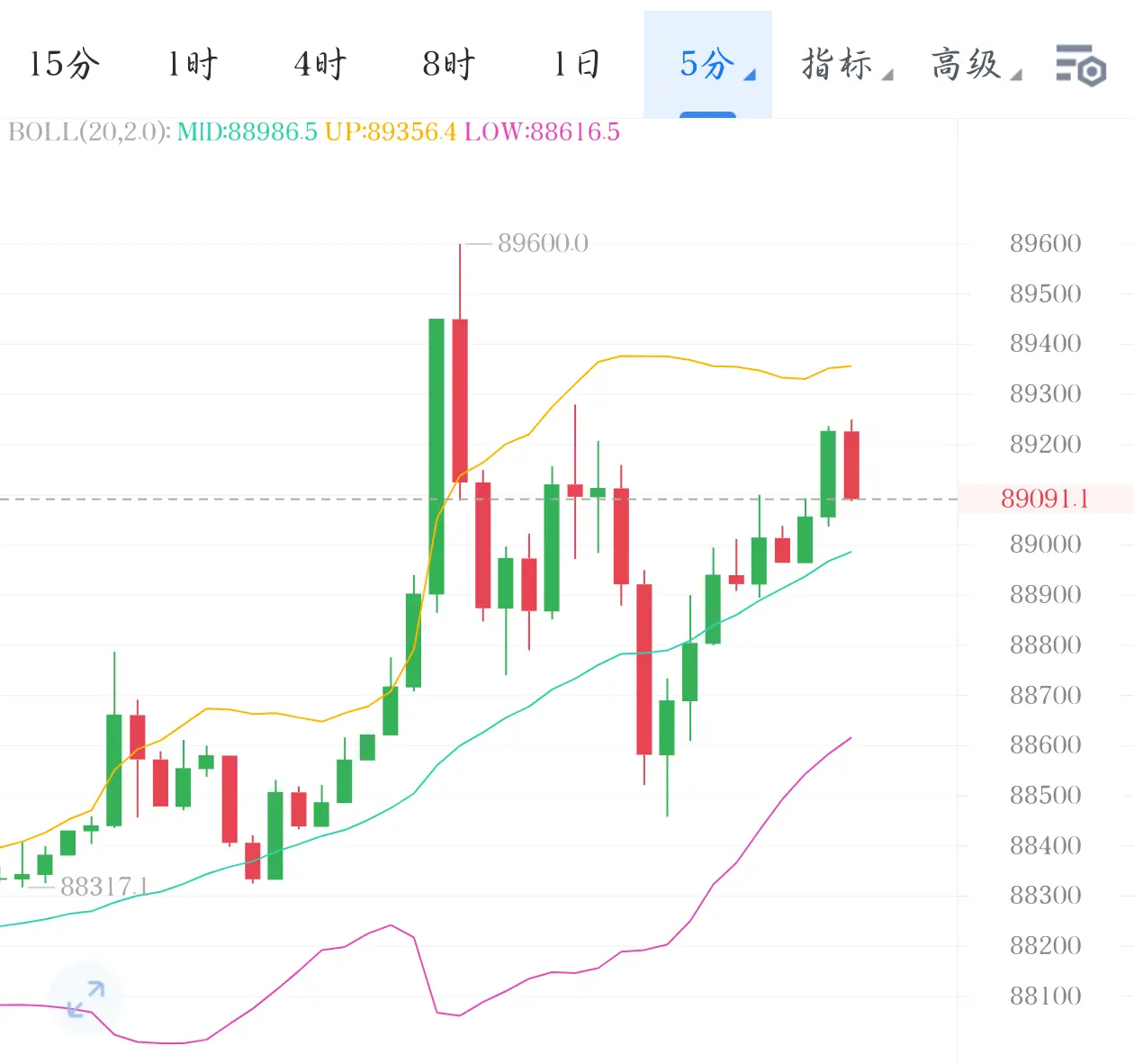Image resolution: width=1134 pixels, height=1064 pixels.
Task: Click the long red candle dropping to 88580
Action: coord(644,669)
